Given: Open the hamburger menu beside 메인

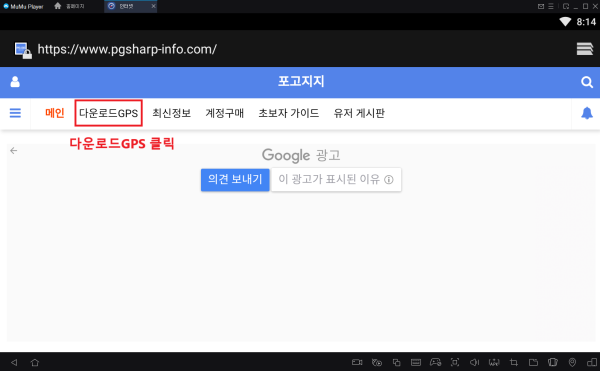Looking at the screenshot, I should 15,113.
